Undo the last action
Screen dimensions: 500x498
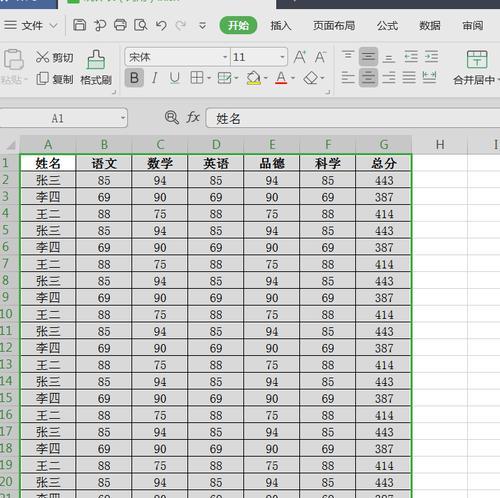tap(161, 25)
